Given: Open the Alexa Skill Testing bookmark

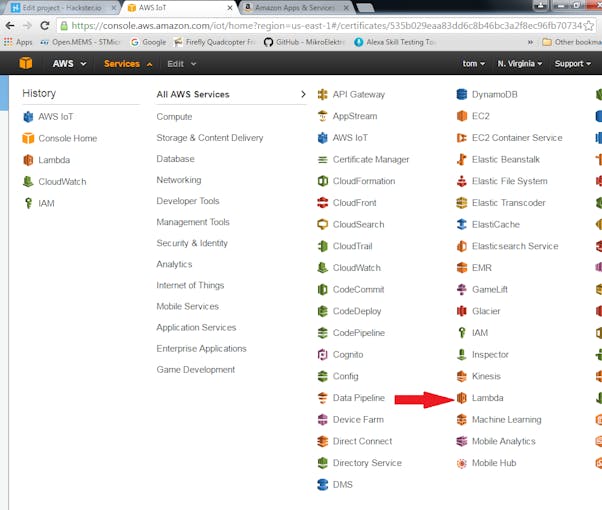Looking at the screenshot, I should tap(395, 42).
